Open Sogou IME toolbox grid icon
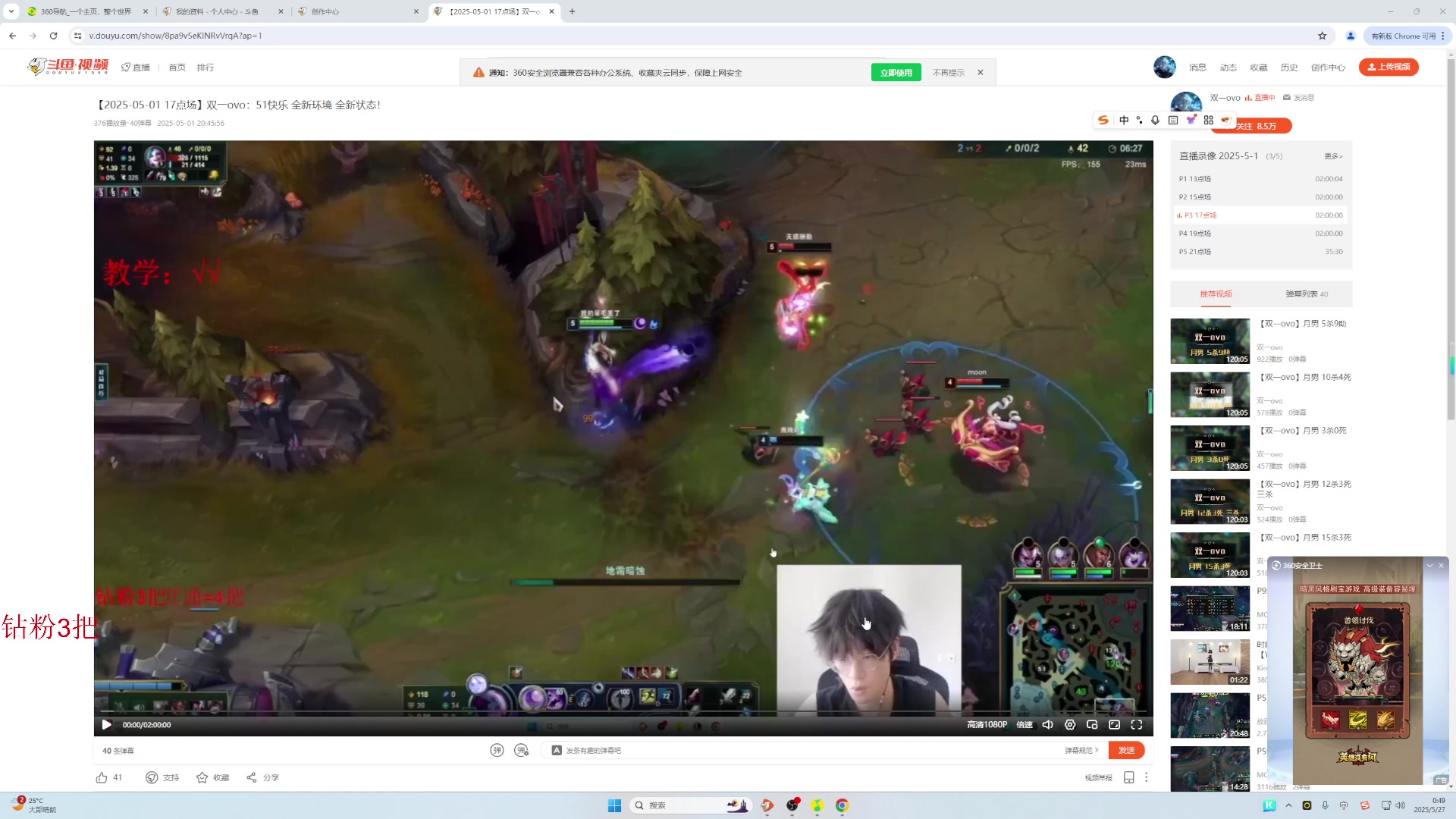Screen dimensions: 1456x819 [x=1209, y=120]
